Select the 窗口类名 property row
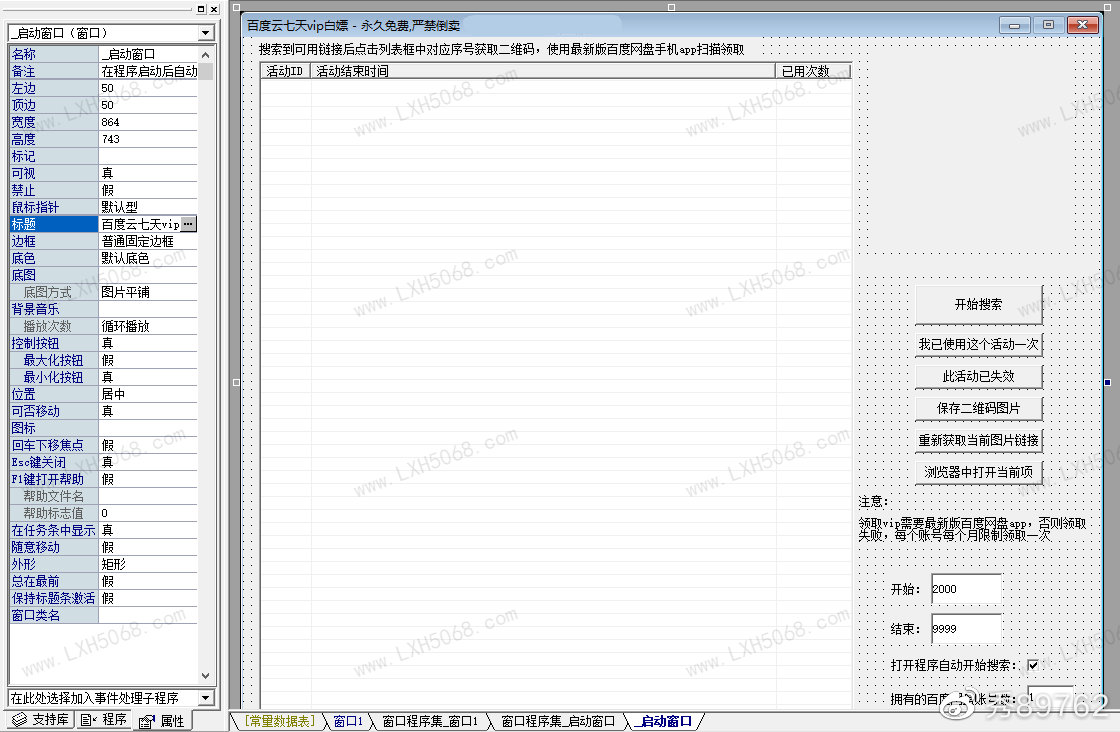 tap(104, 616)
